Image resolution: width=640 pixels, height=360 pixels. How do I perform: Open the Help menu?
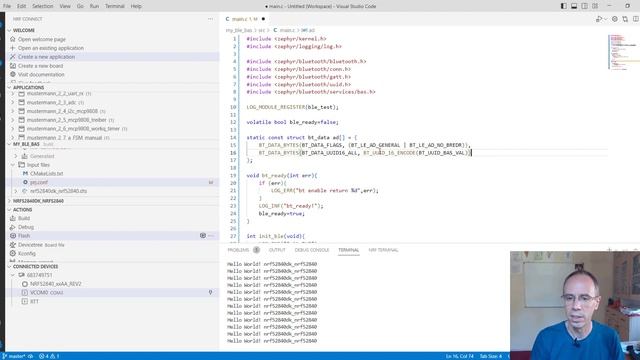click(x=136, y=6)
